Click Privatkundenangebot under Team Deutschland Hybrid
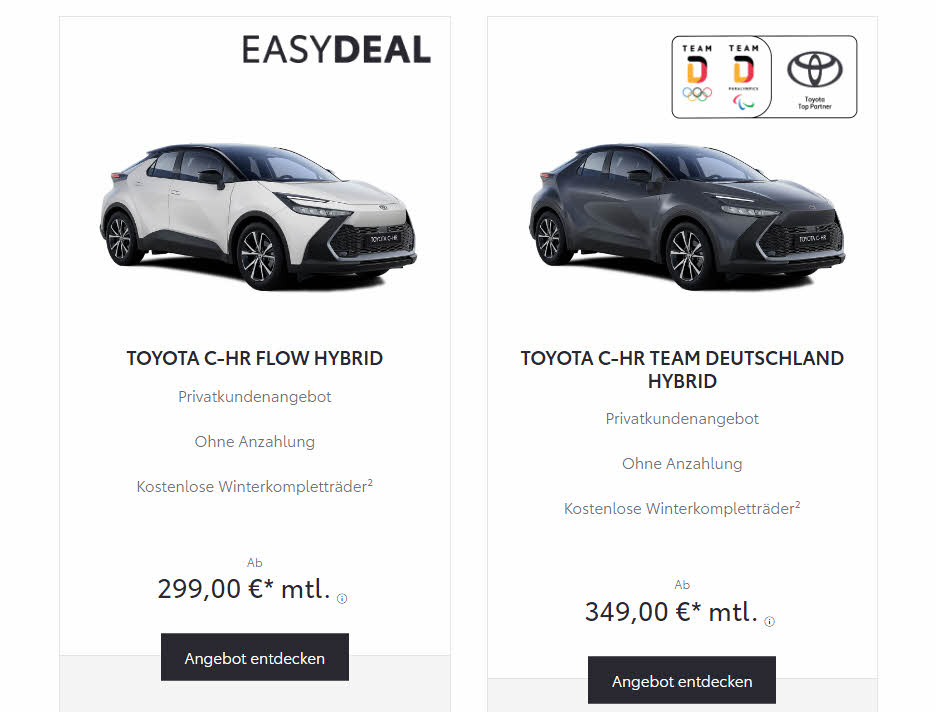Viewport: 936px width, 712px height. [x=682, y=419]
